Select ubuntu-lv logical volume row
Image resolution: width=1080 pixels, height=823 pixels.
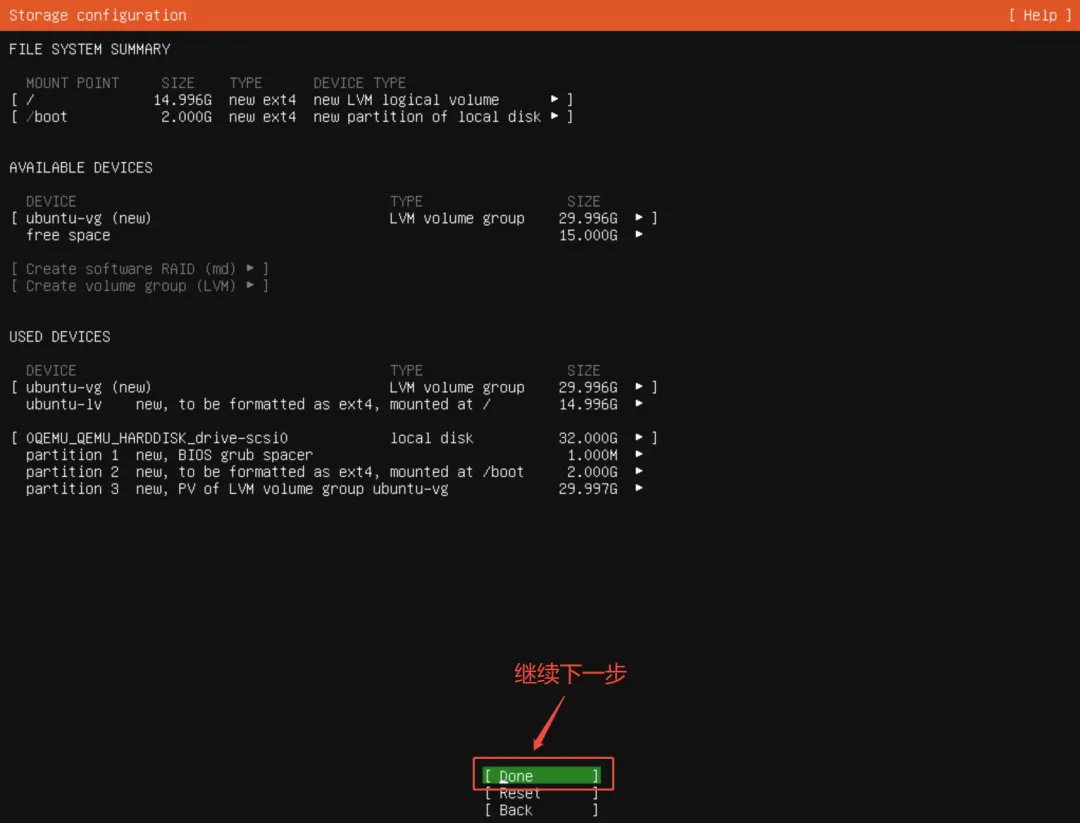pos(335,404)
